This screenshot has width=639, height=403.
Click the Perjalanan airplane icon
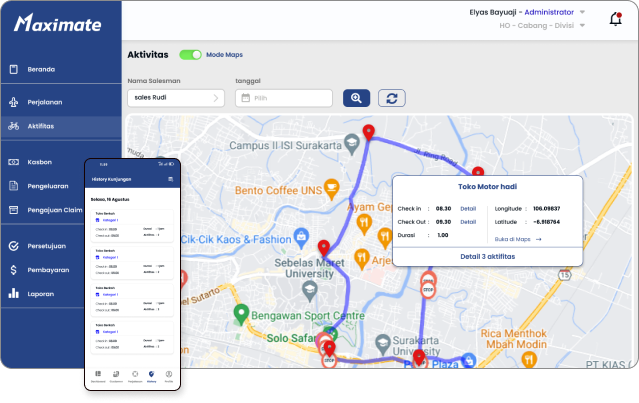point(13,102)
